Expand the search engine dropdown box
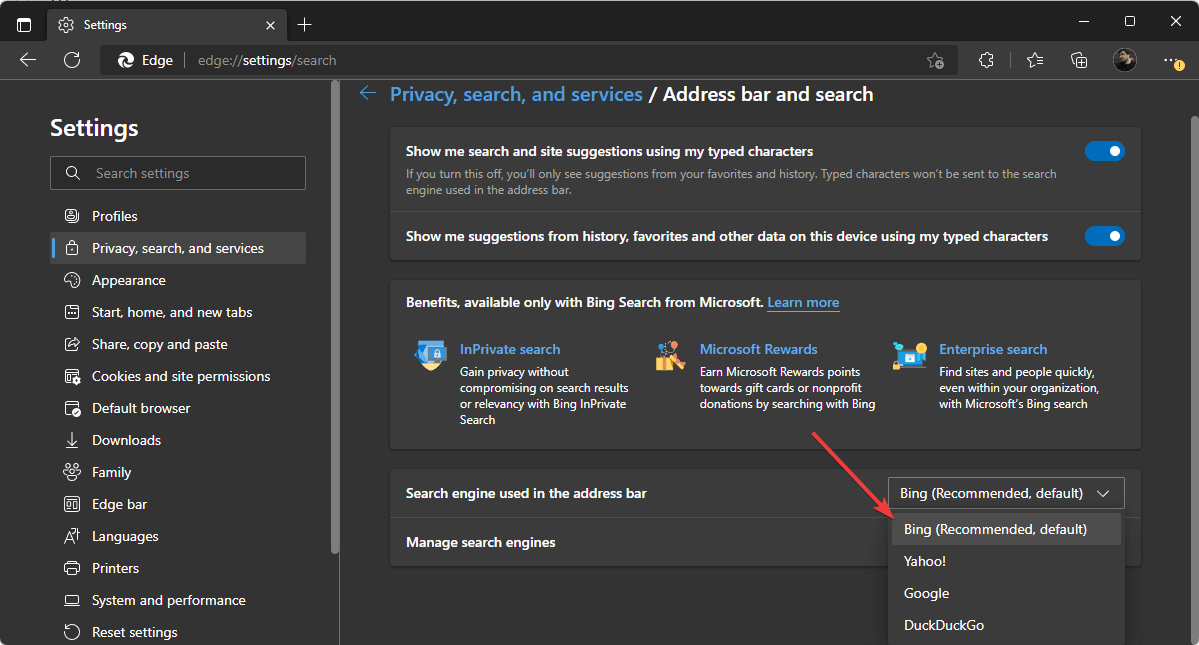Viewport: 1199px width, 645px height. [x=1006, y=493]
